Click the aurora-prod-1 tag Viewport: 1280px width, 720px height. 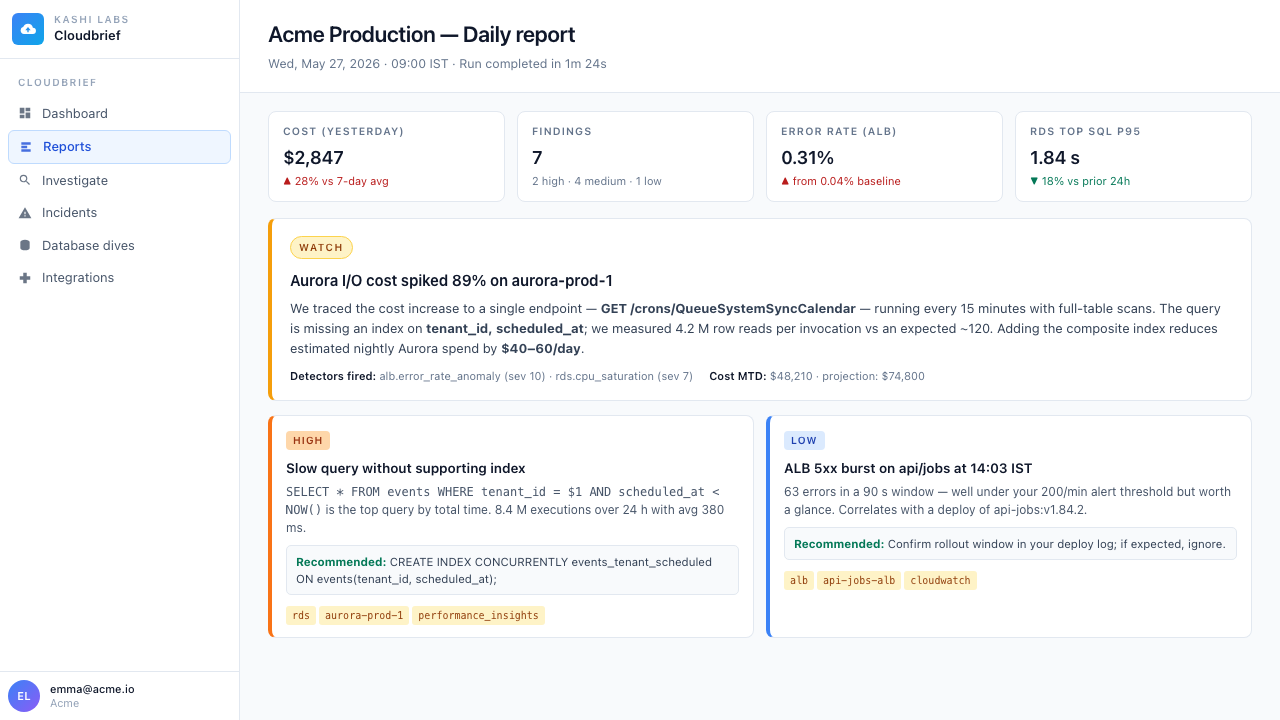364,615
